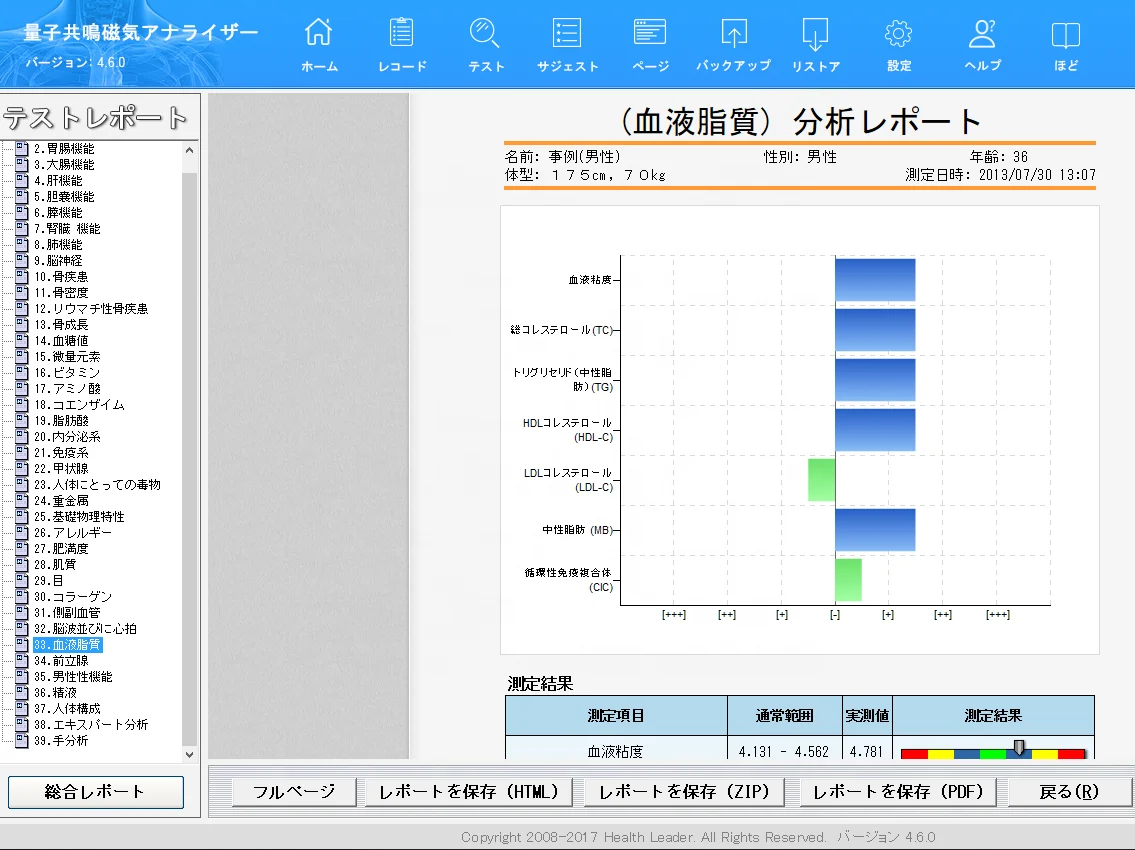The height and width of the screenshot is (850, 1135).
Task: Click the ヘルプ help icon
Action: (x=982, y=45)
